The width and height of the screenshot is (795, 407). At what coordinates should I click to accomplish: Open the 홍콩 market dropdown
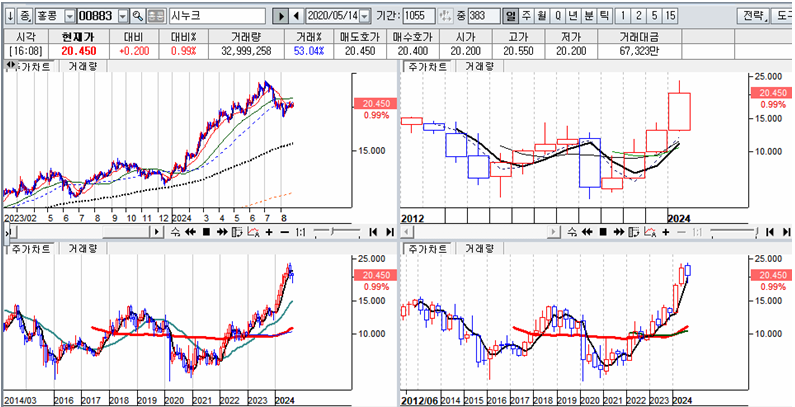[x=50, y=17]
